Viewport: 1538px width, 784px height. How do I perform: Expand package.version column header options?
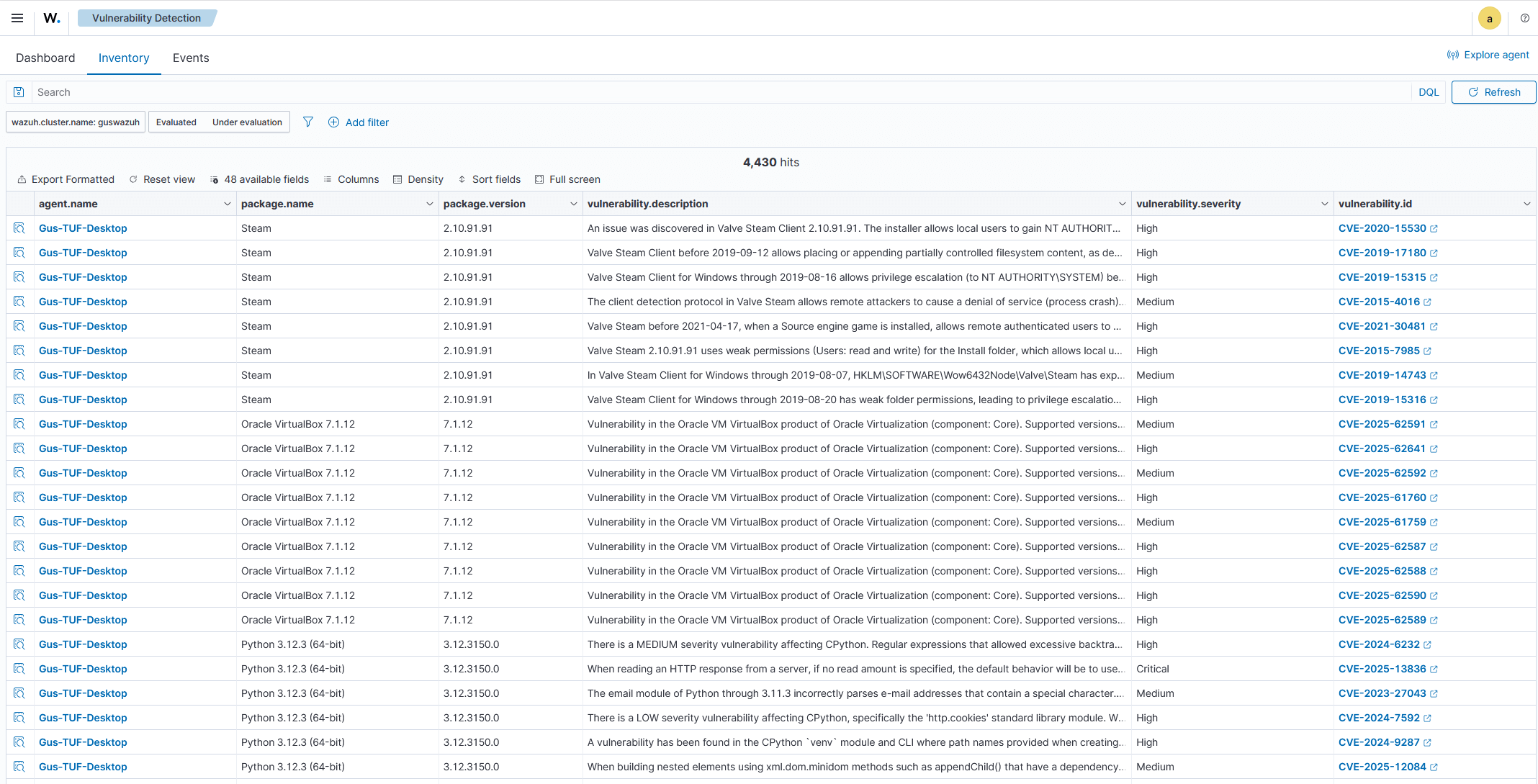574,204
